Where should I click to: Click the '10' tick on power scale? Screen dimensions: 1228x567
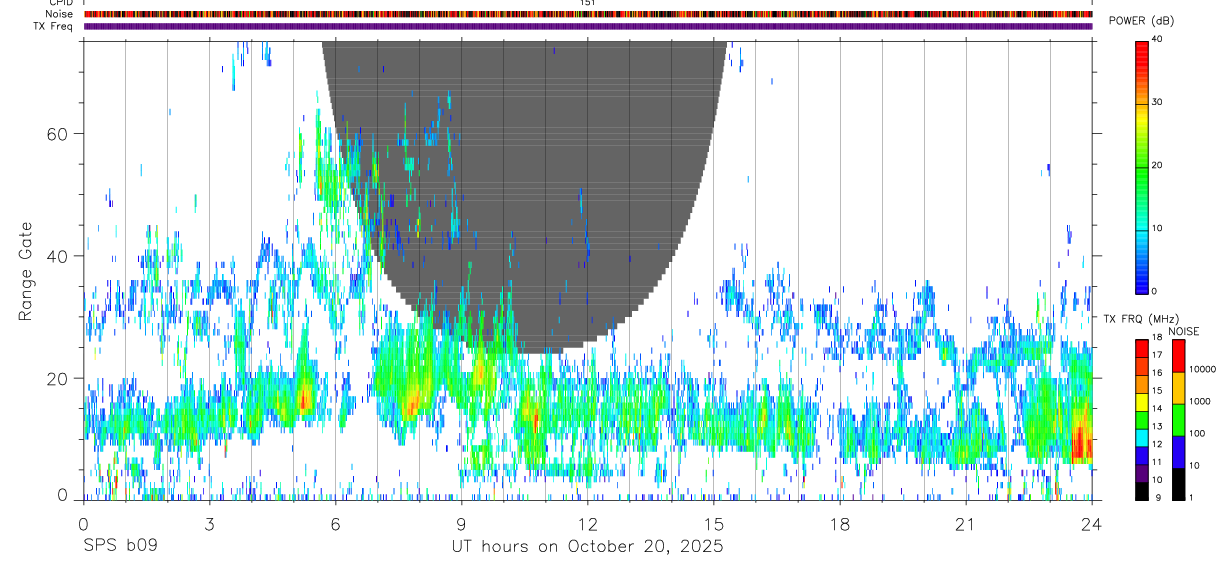point(1156,229)
